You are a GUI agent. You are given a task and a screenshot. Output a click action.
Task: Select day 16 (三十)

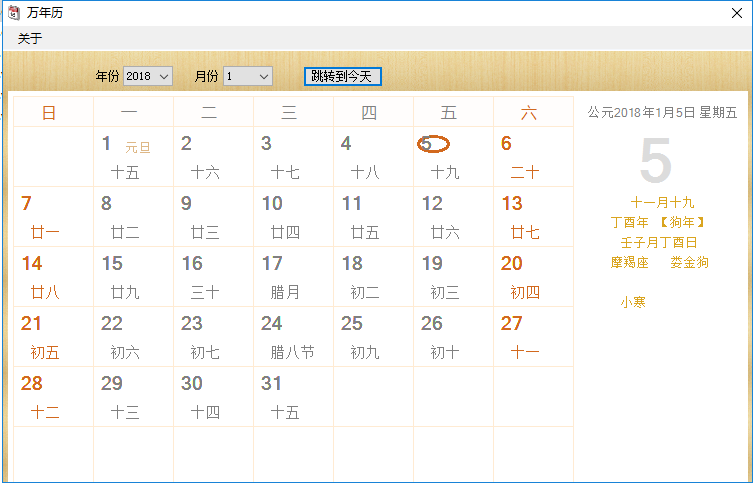click(x=213, y=276)
